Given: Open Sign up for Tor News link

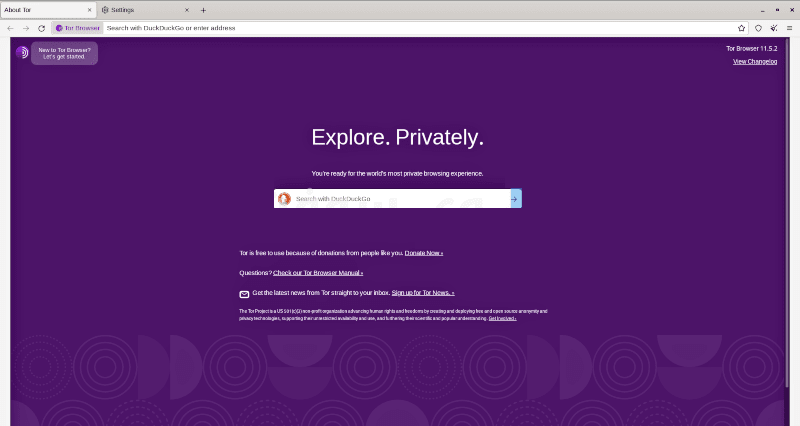Looking at the screenshot, I should [x=423, y=293].
